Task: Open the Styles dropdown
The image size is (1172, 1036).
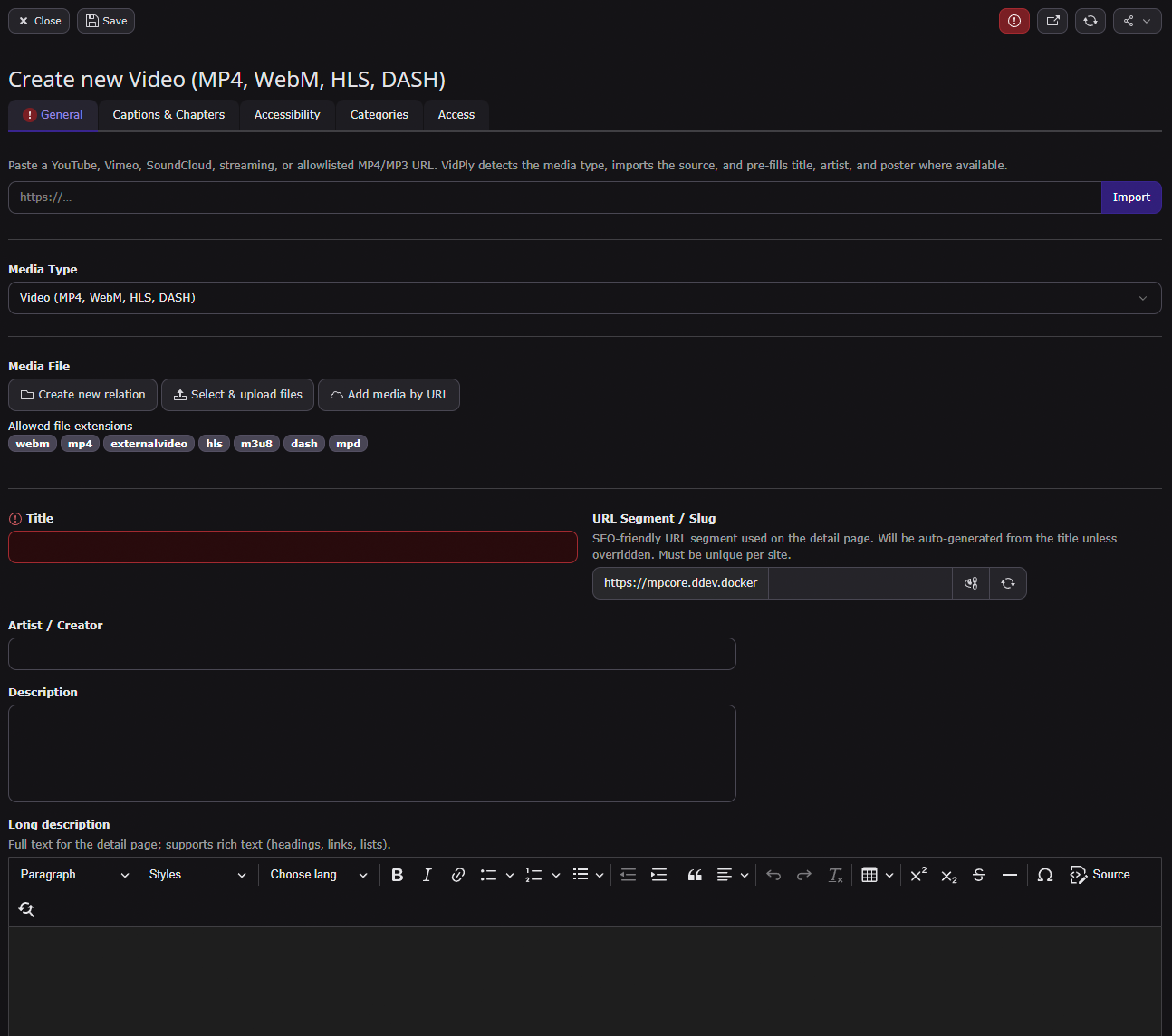Action: (197, 875)
